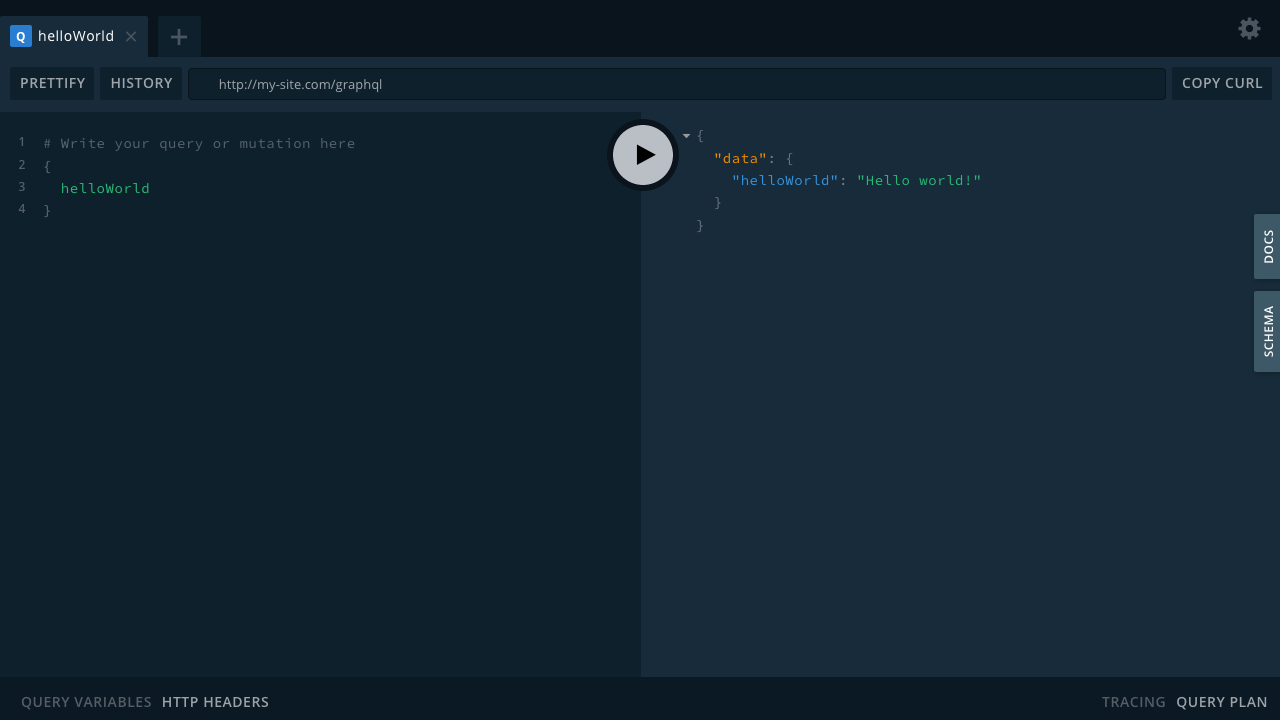This screenshot has height=720, width=1280.
Task: Collapse the response JSON root arrow
Action: (x=686, y=136)
